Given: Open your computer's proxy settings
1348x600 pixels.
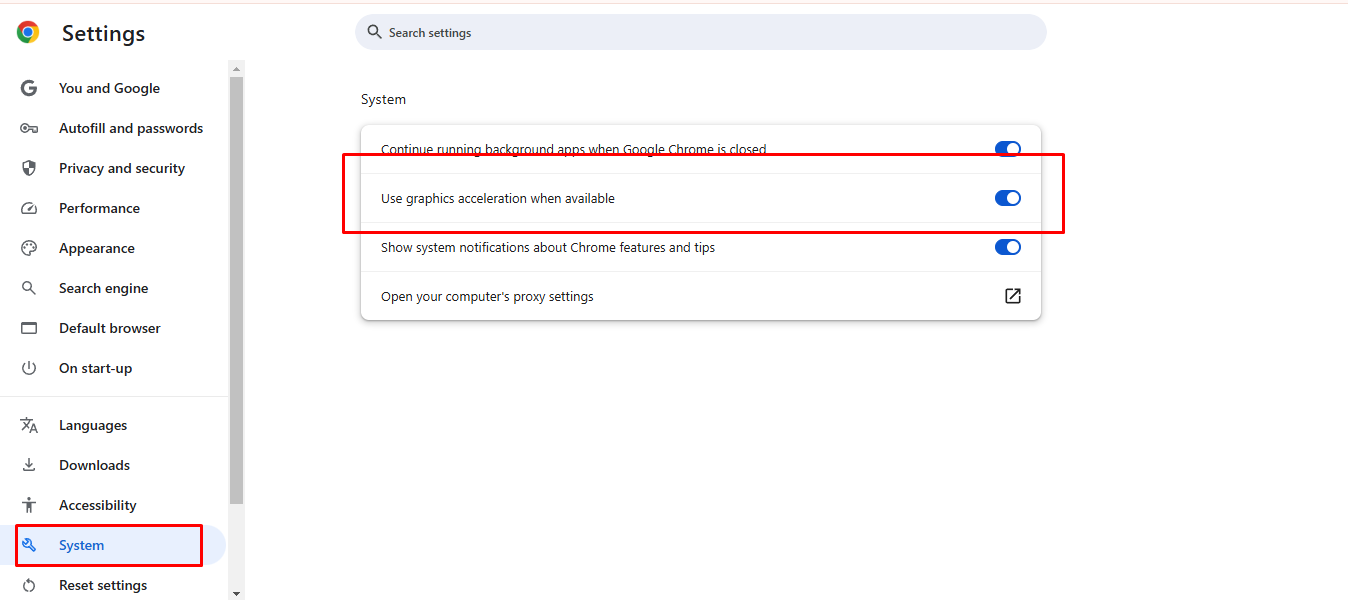Looking at the screenshot, I should click(x=1012, y=296).
